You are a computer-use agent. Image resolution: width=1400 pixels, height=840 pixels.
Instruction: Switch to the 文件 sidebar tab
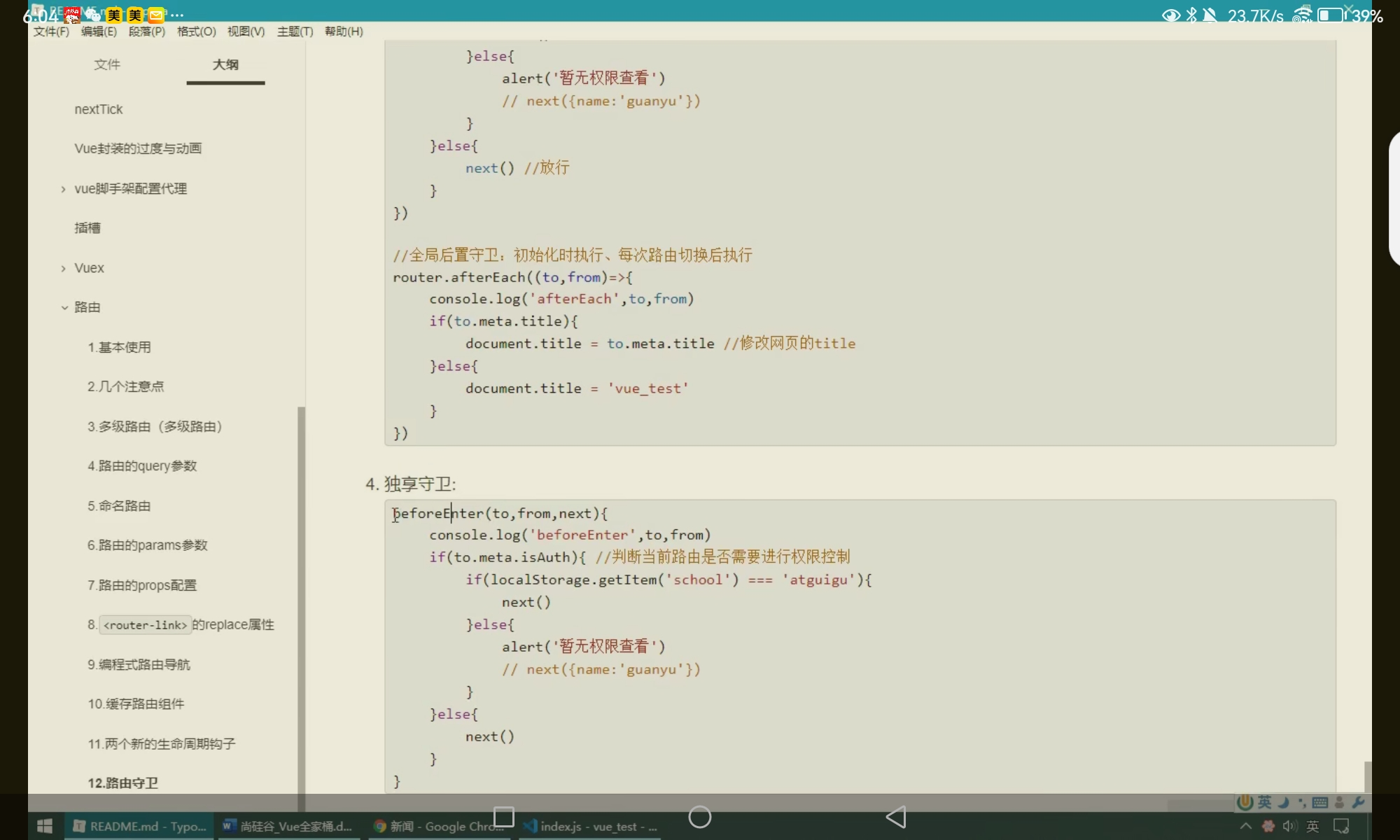coord(107,64)
